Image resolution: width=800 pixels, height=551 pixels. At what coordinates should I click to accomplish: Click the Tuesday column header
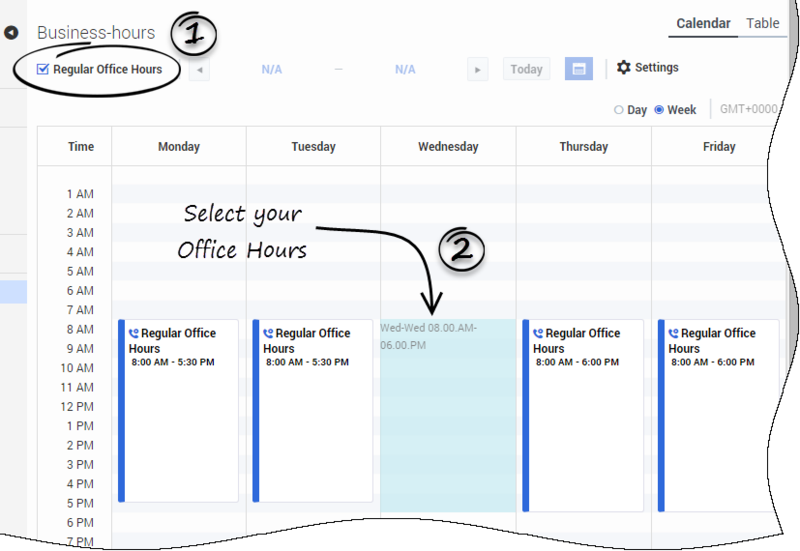click(x=313, y=146)
